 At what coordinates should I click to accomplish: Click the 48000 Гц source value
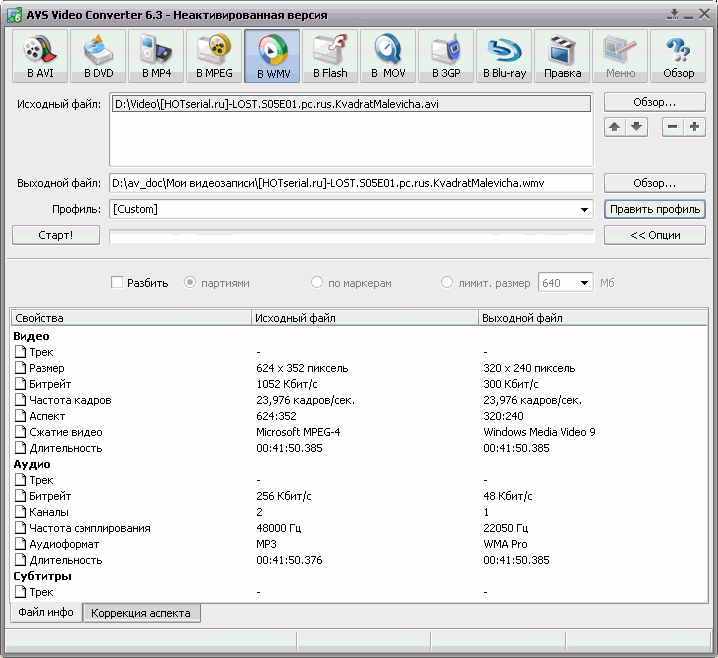(x=278, y=528)
